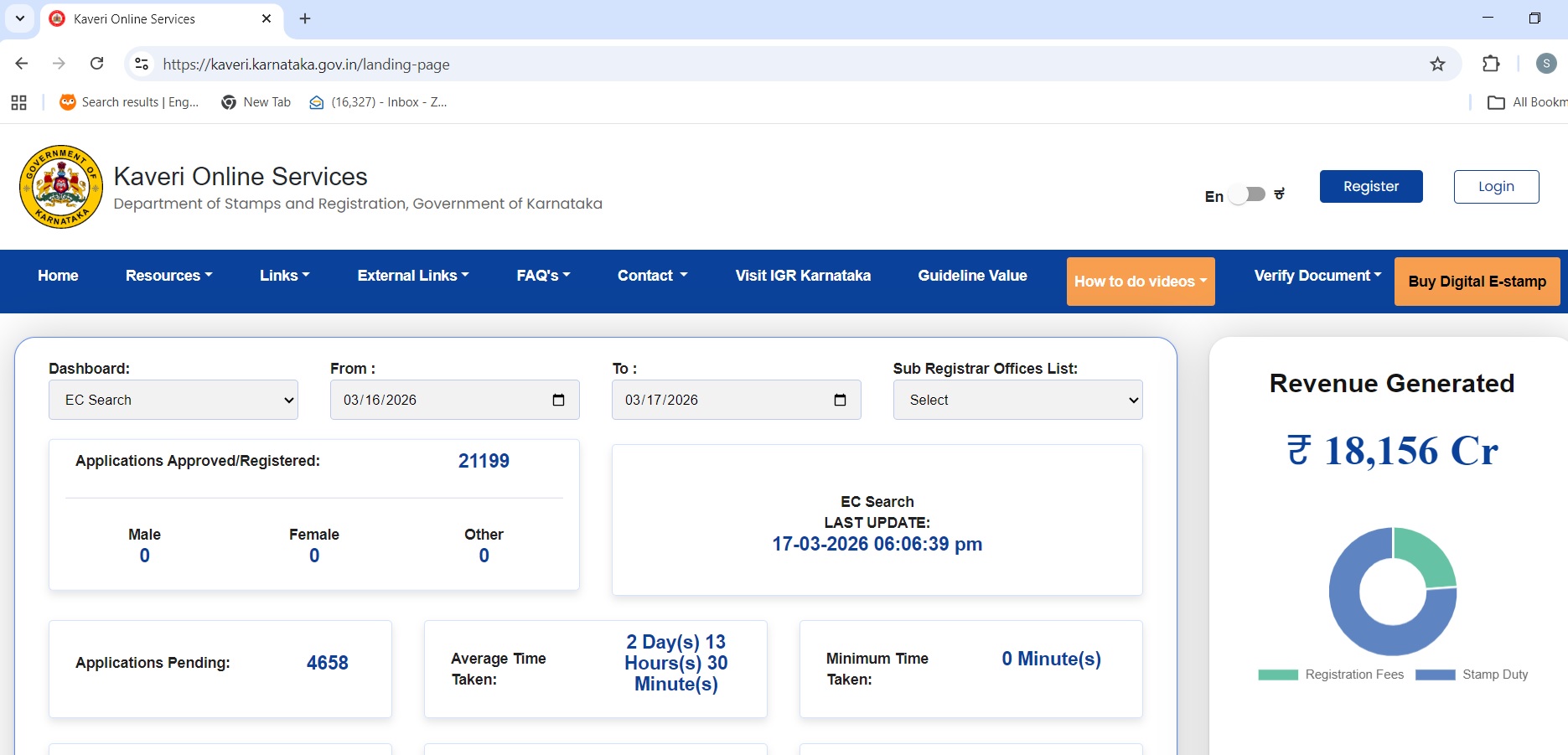Open calendar picker for the To date
1568x755 pixels.
[841, 400]
